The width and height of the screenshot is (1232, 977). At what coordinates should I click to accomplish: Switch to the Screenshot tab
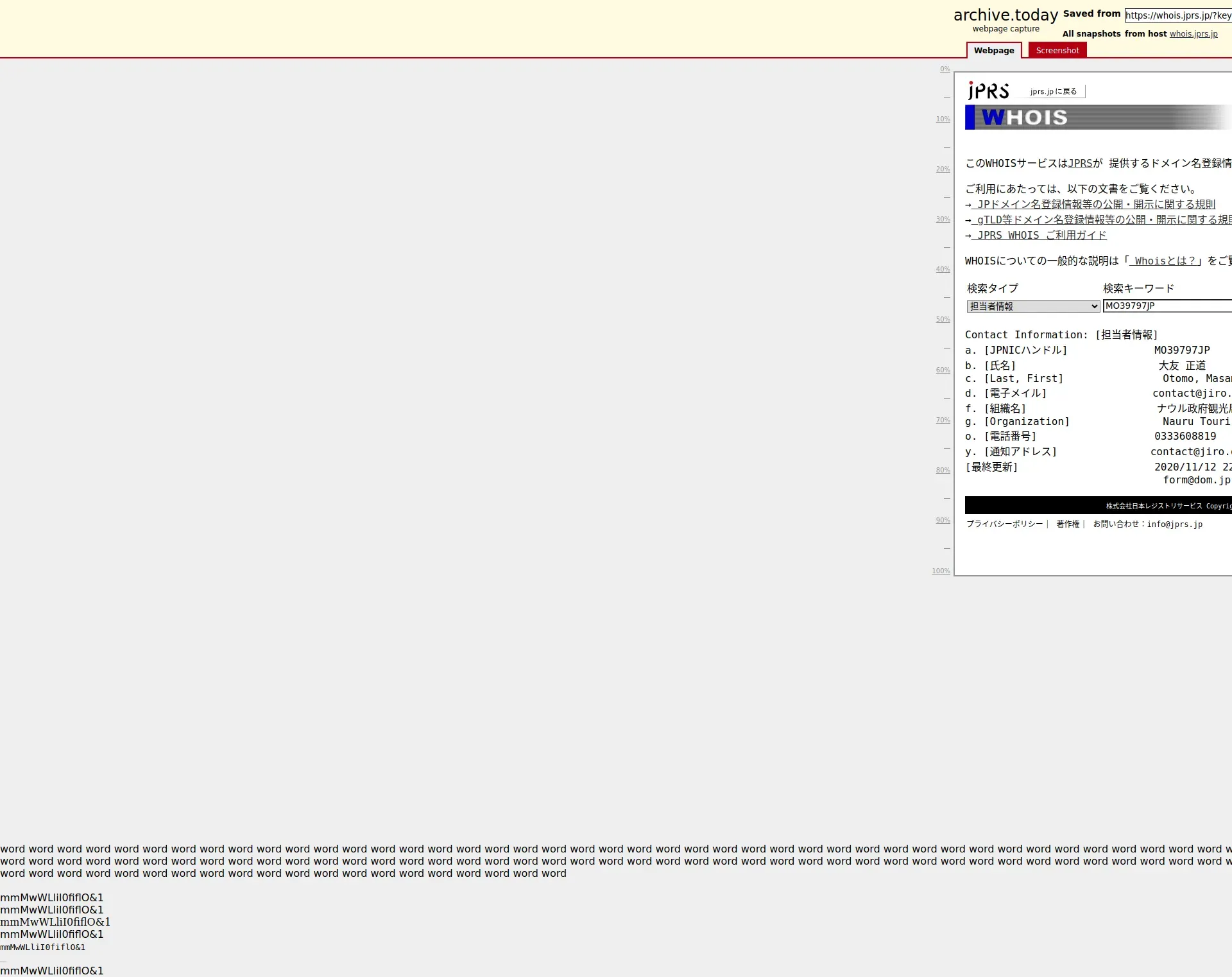pyautogui.click(x=1057, y=51)
